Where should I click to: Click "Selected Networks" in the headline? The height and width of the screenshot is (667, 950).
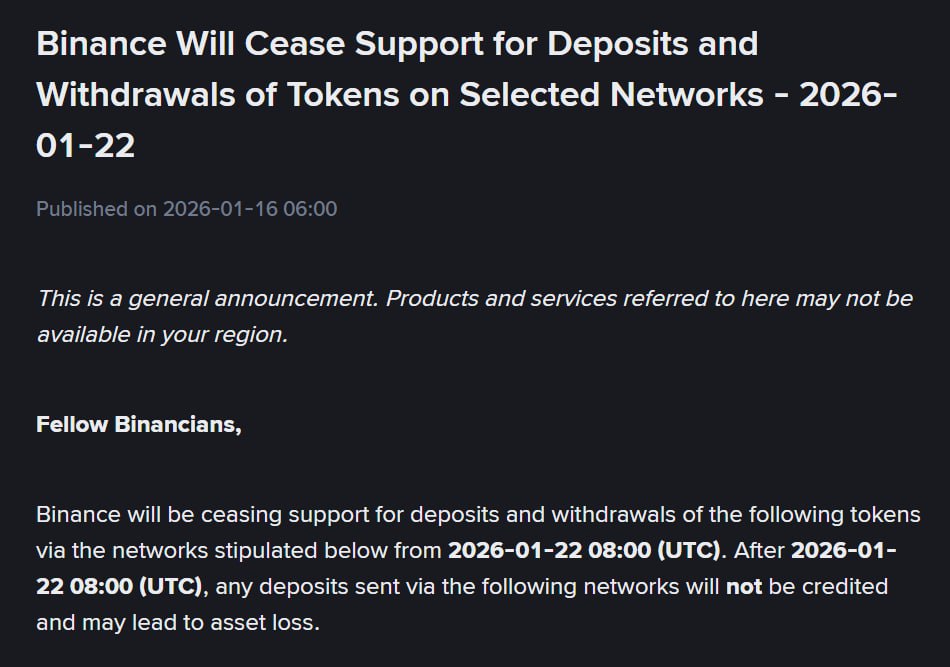(x=612, y=95)
